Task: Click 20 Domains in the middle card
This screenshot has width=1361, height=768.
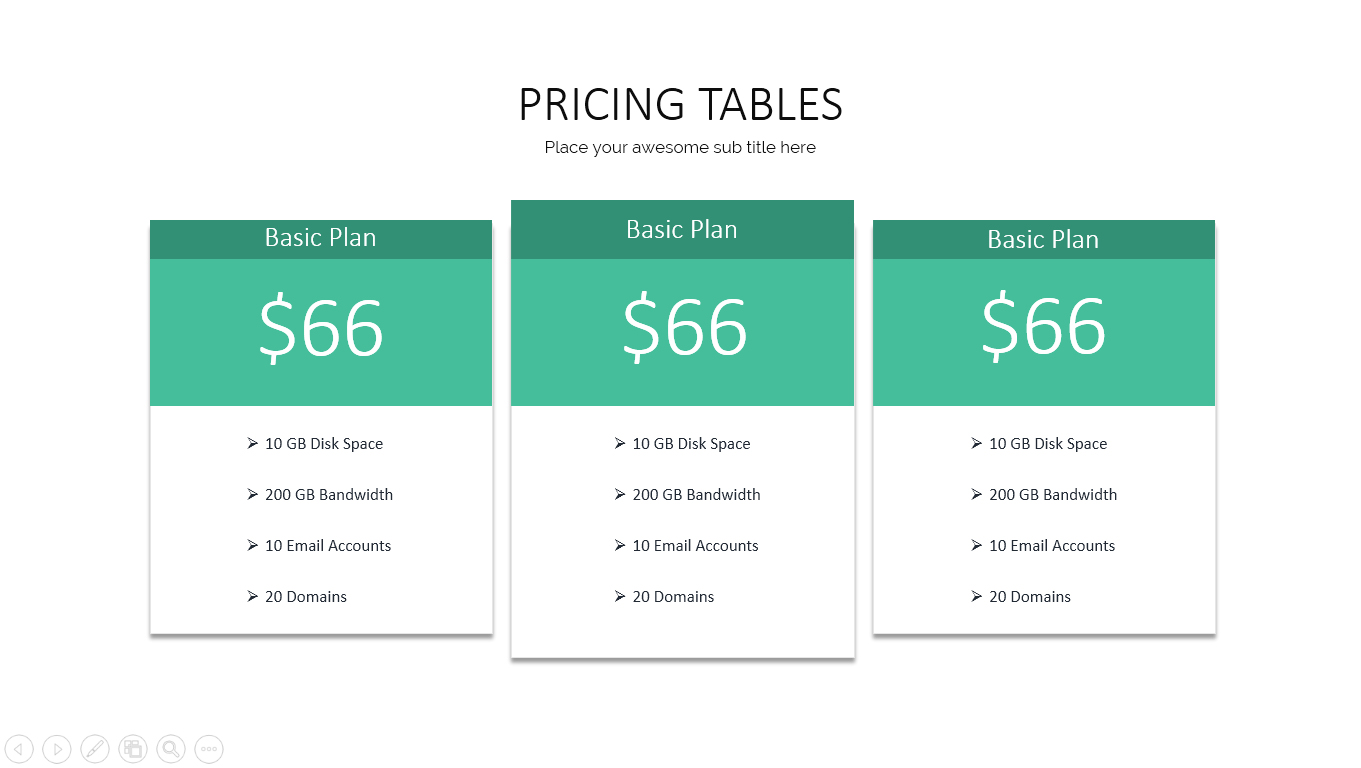Action: click(x=673, y=597)
